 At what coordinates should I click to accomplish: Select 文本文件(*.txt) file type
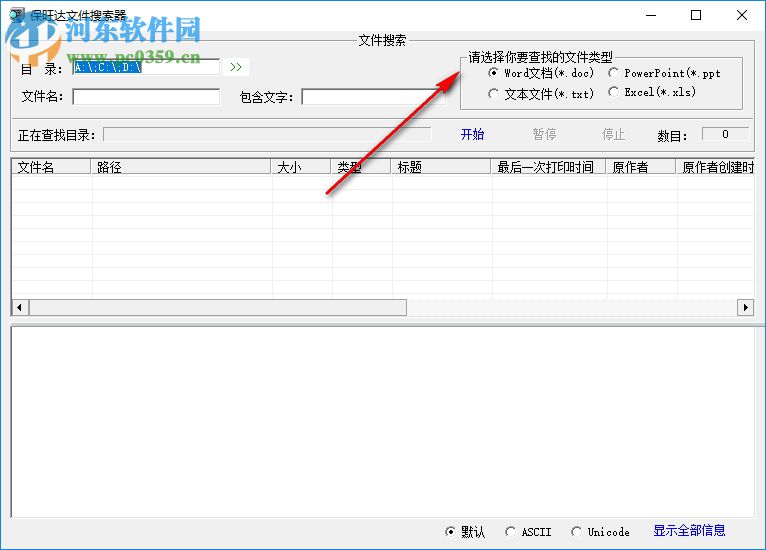[541, 93]
